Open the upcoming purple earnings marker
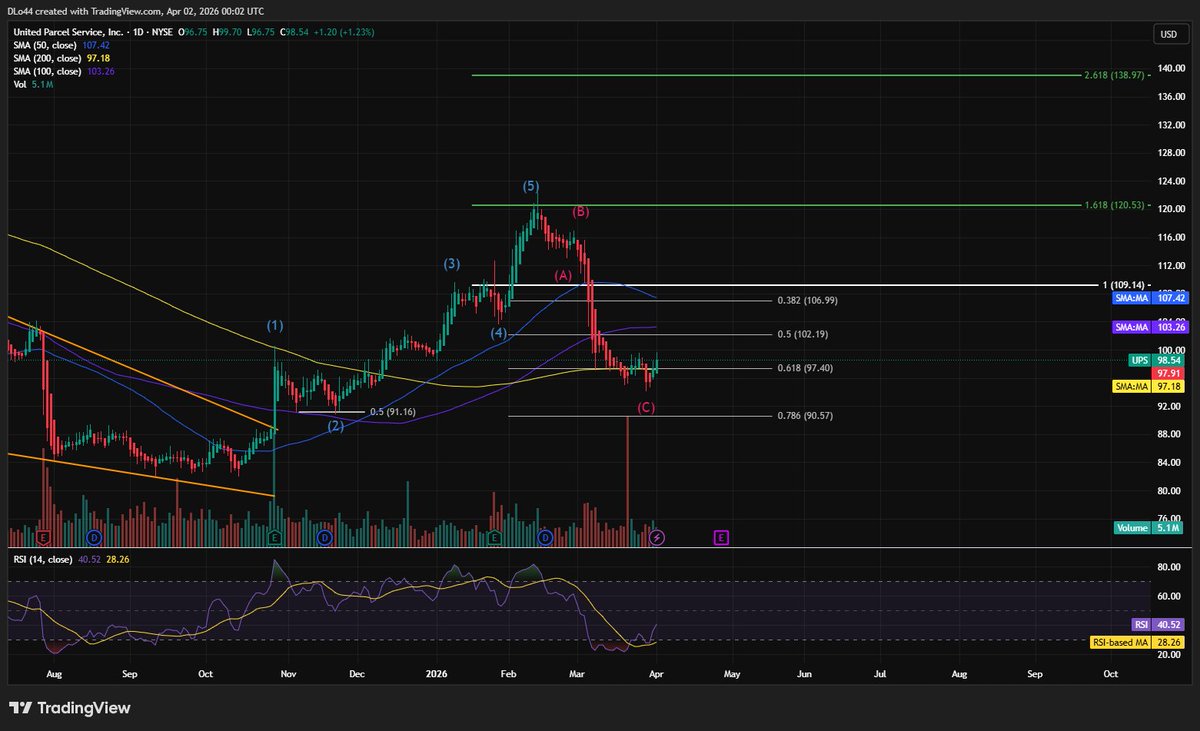Image resolution: width=1200 pixels, height=731 pixels. (x=721, y=538)
